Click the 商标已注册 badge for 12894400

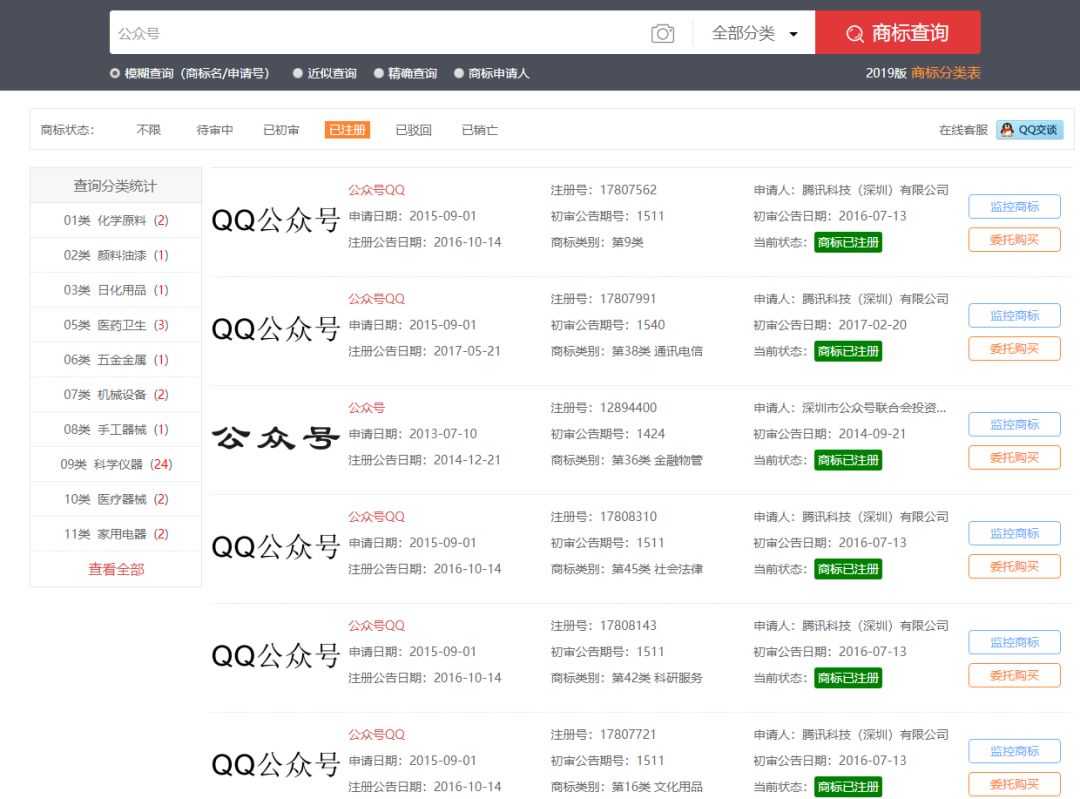(848, 460)
